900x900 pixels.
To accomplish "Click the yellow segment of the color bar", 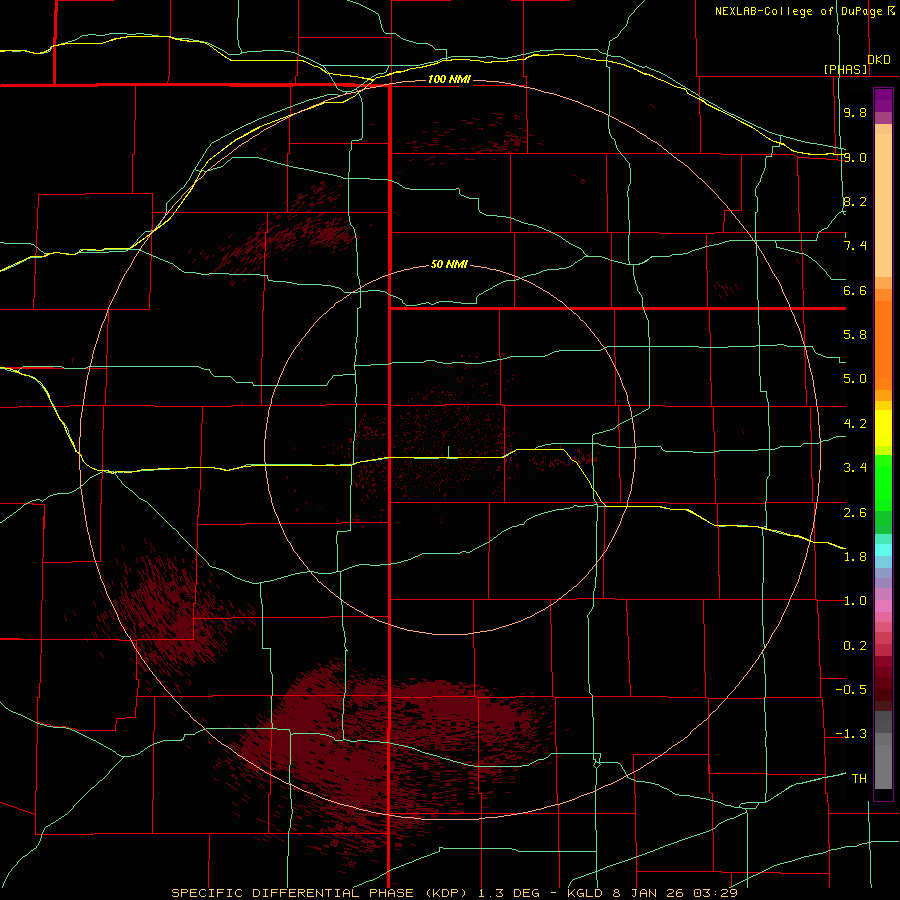I will pos(883,428).
